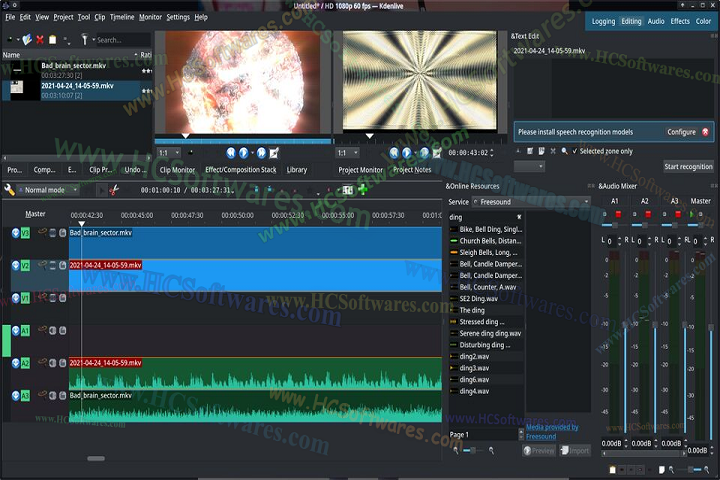Screen dimensions: 720x480
Task: Close the speech recognition warning message
Action: [x=705, y=132]
